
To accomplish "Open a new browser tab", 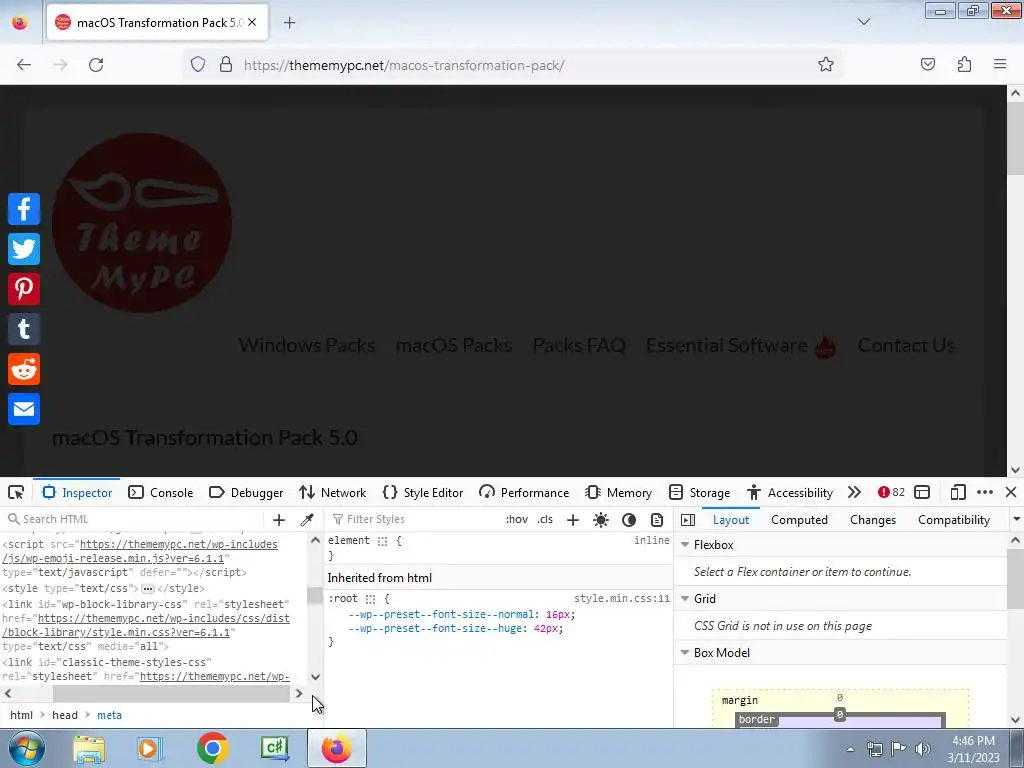I will tap(289, 23).
